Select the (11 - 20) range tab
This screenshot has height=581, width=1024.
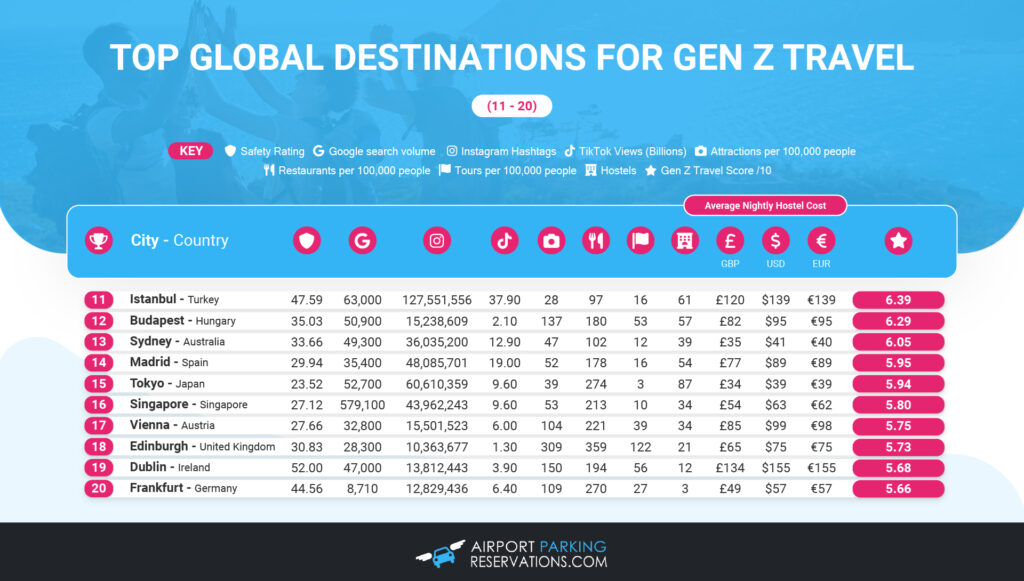(x=512, y=104)
